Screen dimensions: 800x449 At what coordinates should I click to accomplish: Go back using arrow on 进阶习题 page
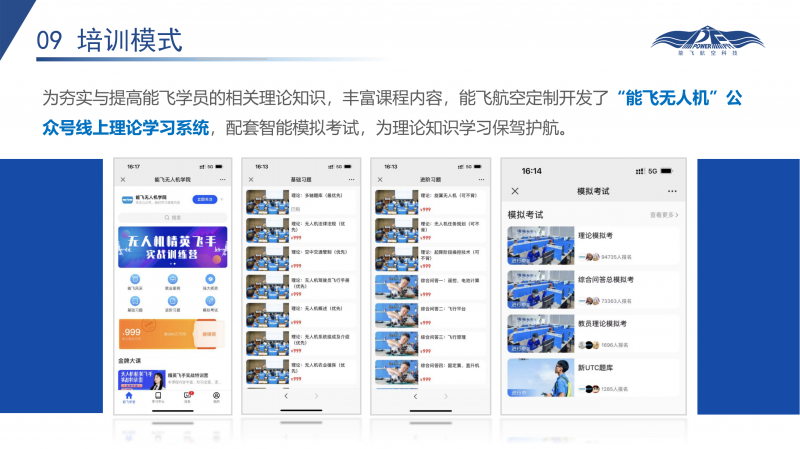(415, 396)
